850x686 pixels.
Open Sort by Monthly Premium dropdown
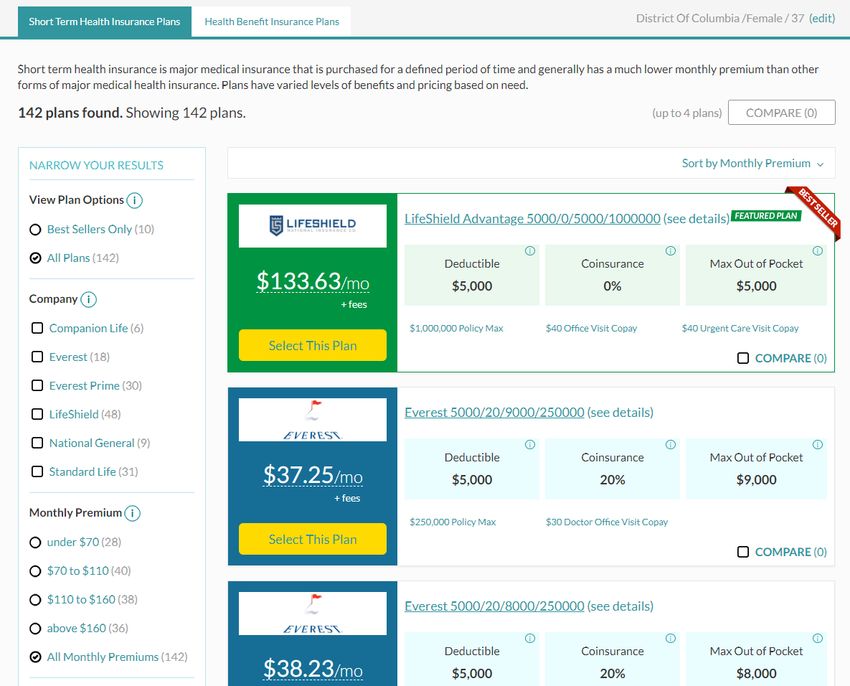752,163
